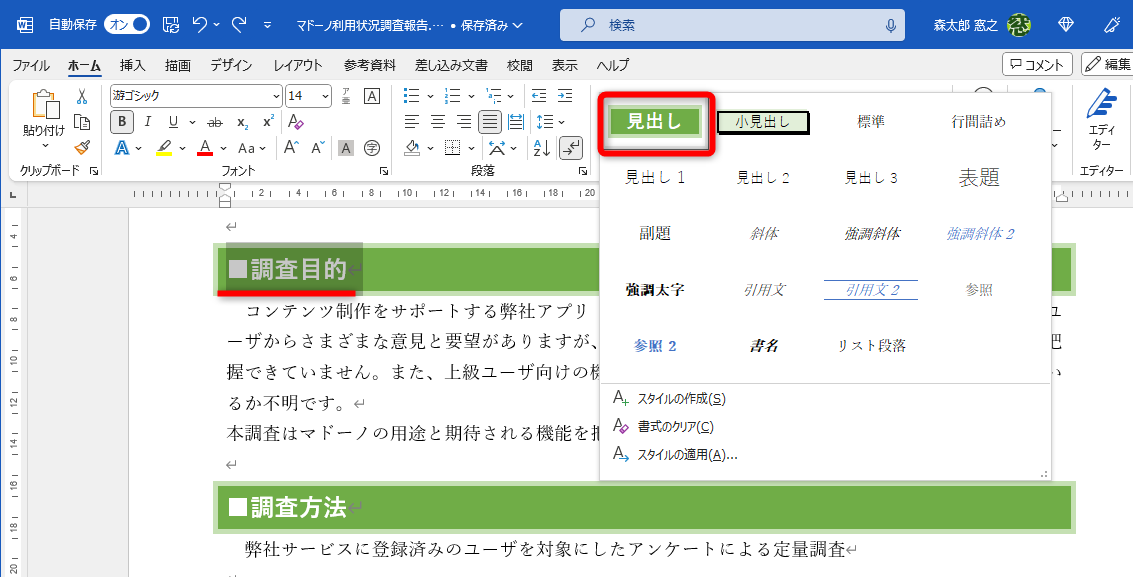The width and height of the screenshot is (1133, 577).
Task: Open the 校閲 ribbon tab
Action: point(518,66)
